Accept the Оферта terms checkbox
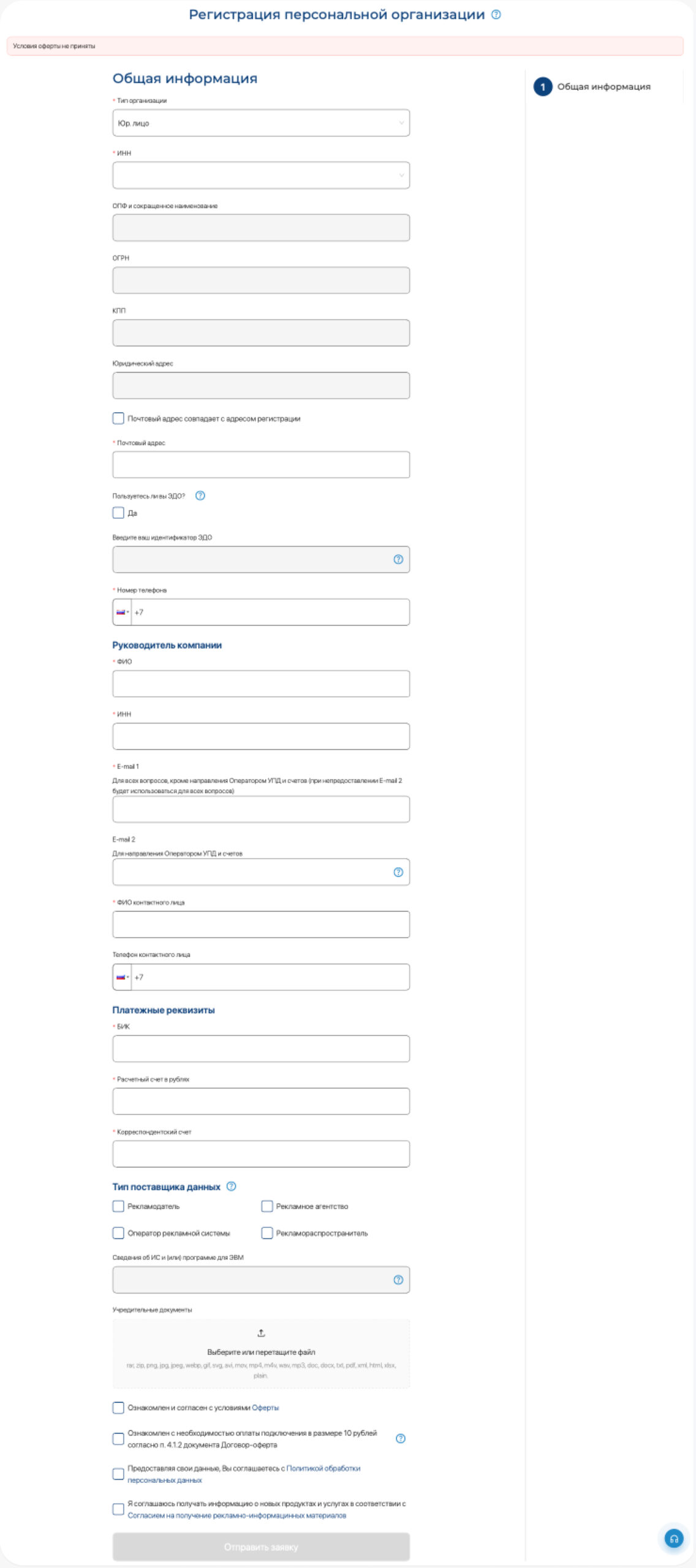The height and width of the screenshot is (1568, 696). 118,1408
